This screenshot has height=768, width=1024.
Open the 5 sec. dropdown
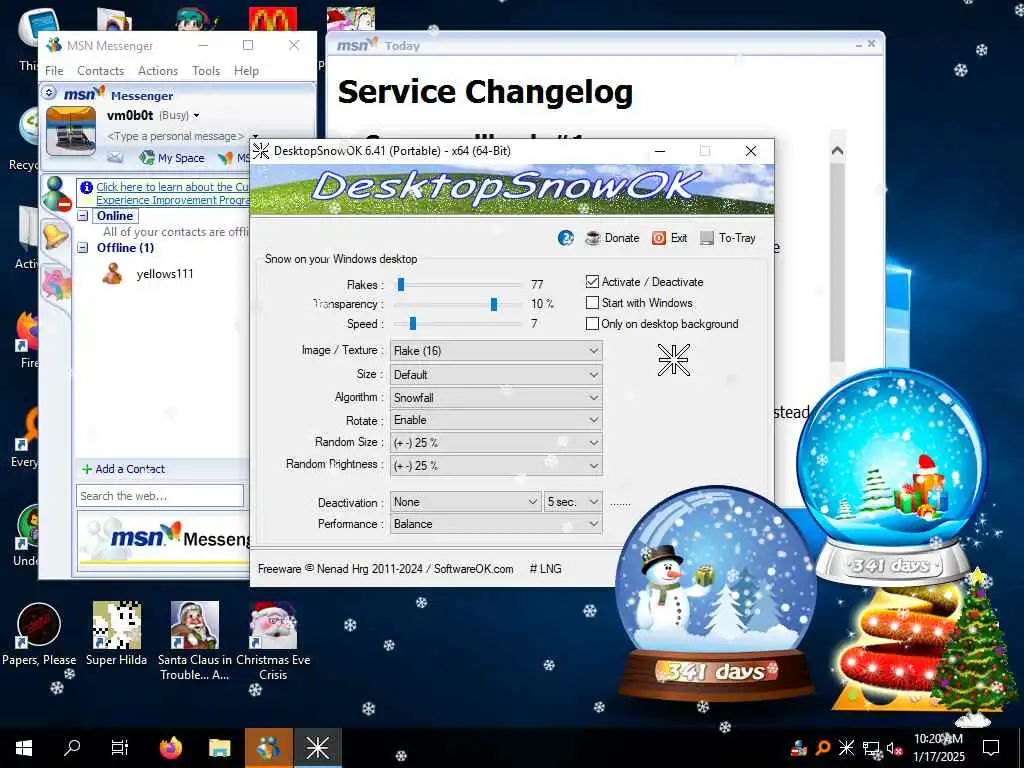click(573, 502)
